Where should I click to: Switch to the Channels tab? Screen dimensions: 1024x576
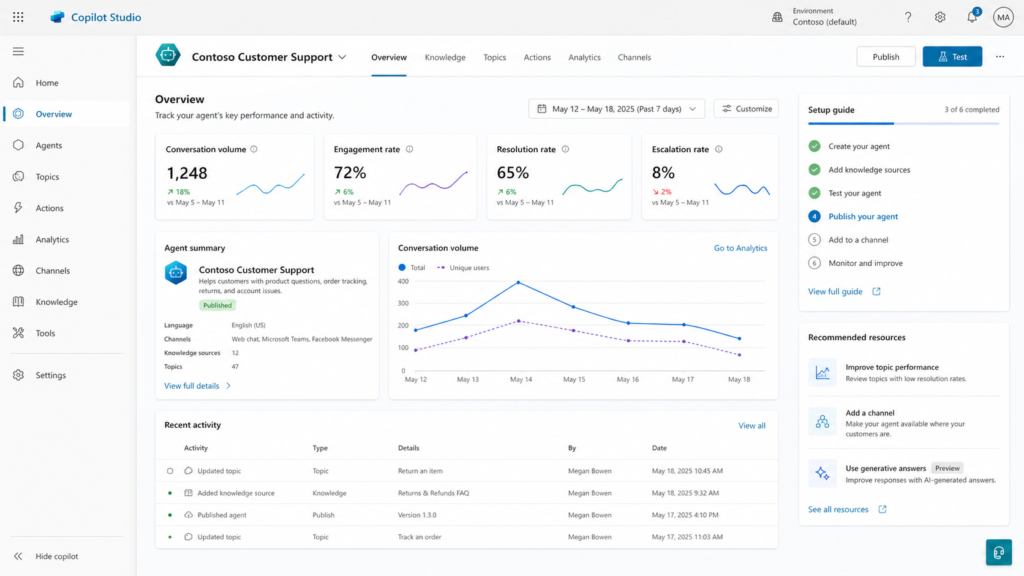click(x=634, y=57)
